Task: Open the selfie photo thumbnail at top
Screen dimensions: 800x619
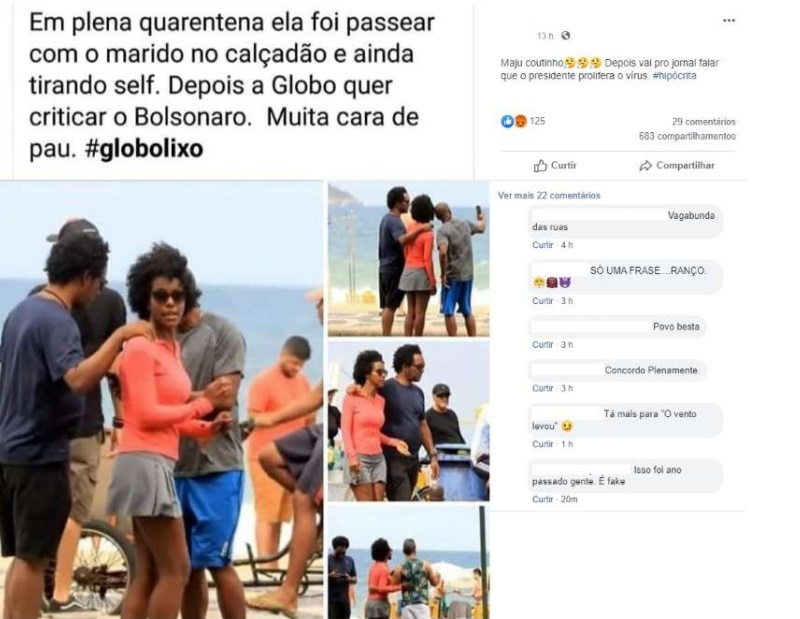Action: pos(409,259)
